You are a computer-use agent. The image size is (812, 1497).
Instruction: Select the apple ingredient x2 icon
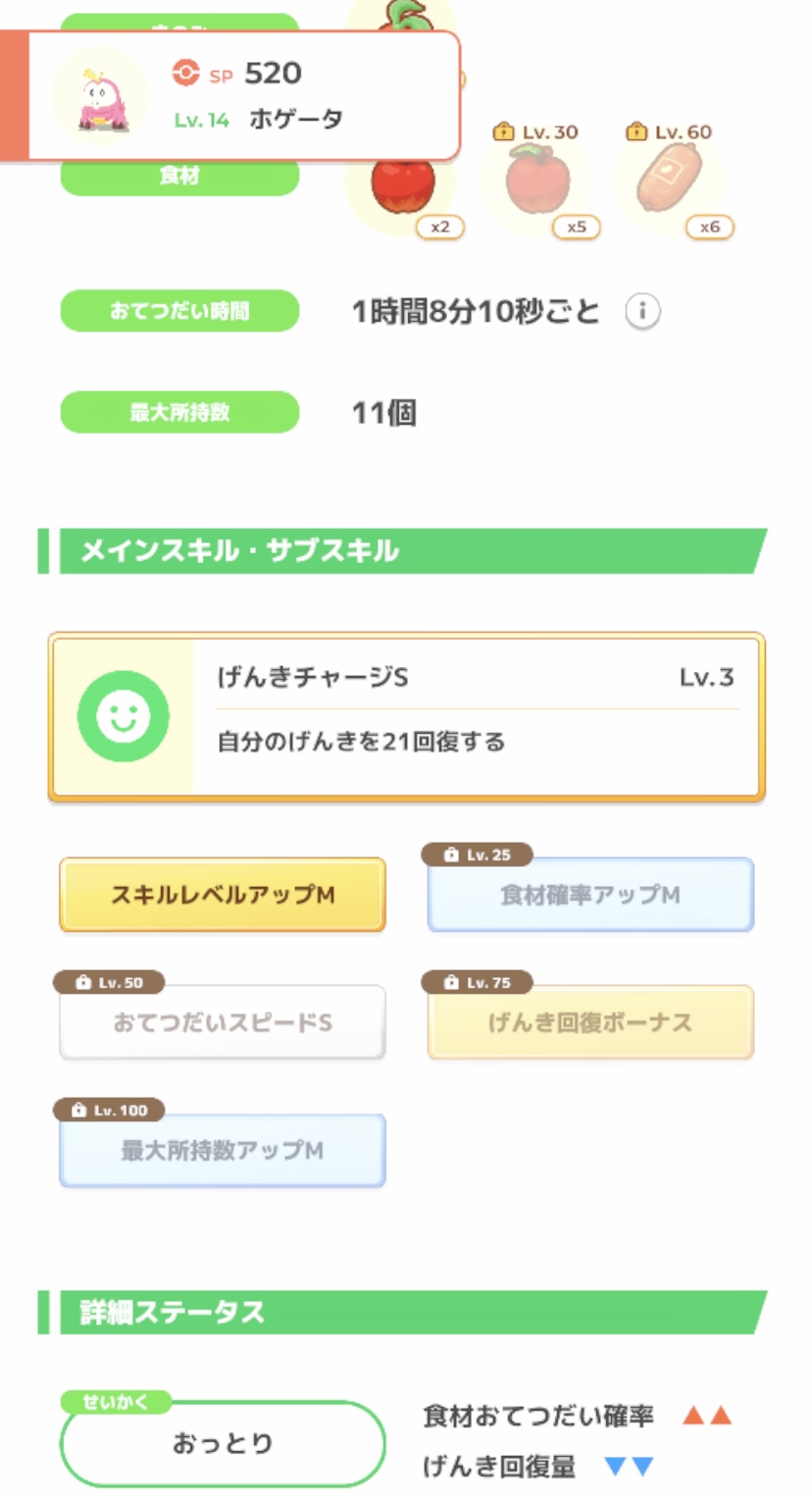[x=402, y=186]
